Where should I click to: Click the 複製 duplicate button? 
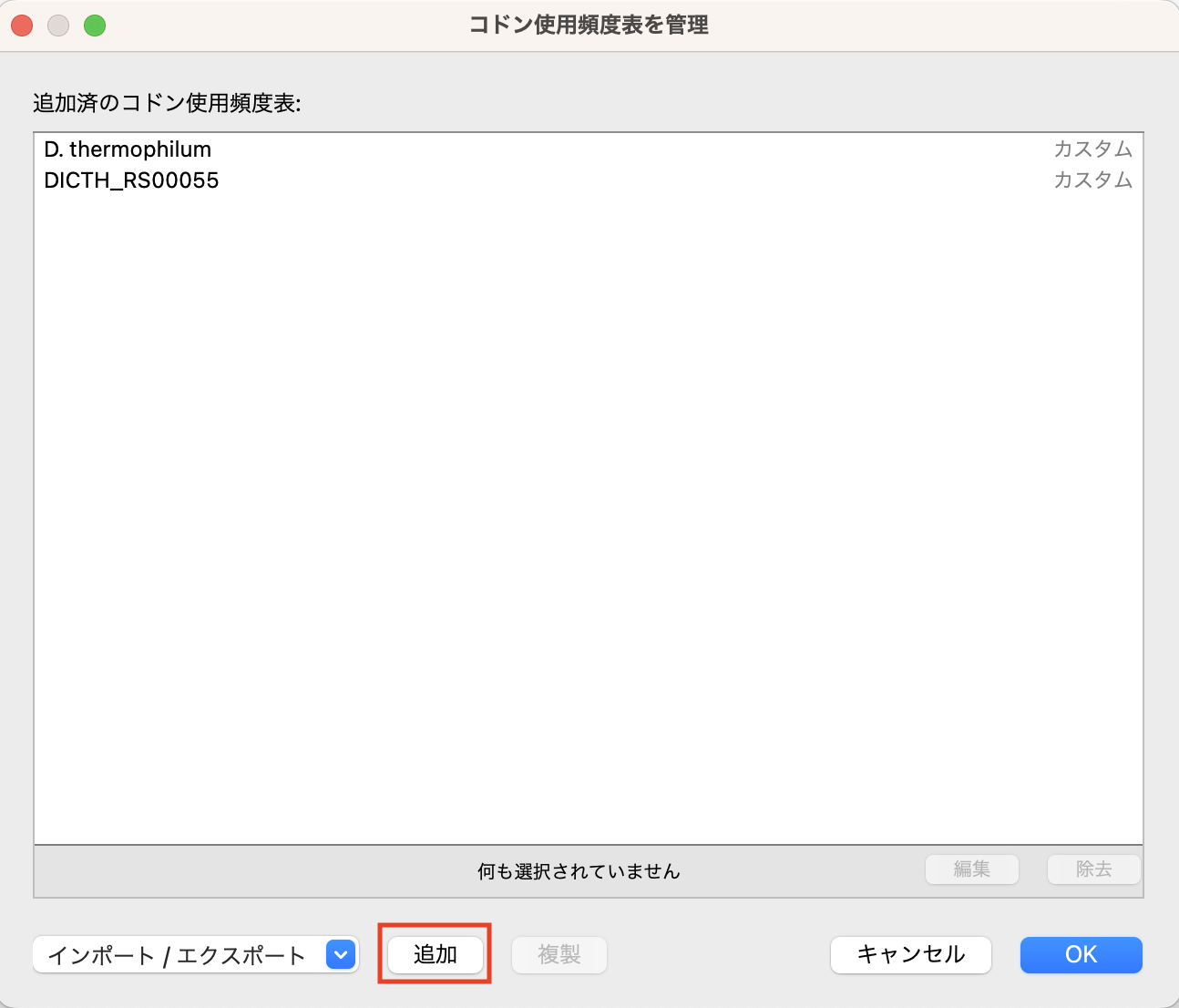[559, 954]
